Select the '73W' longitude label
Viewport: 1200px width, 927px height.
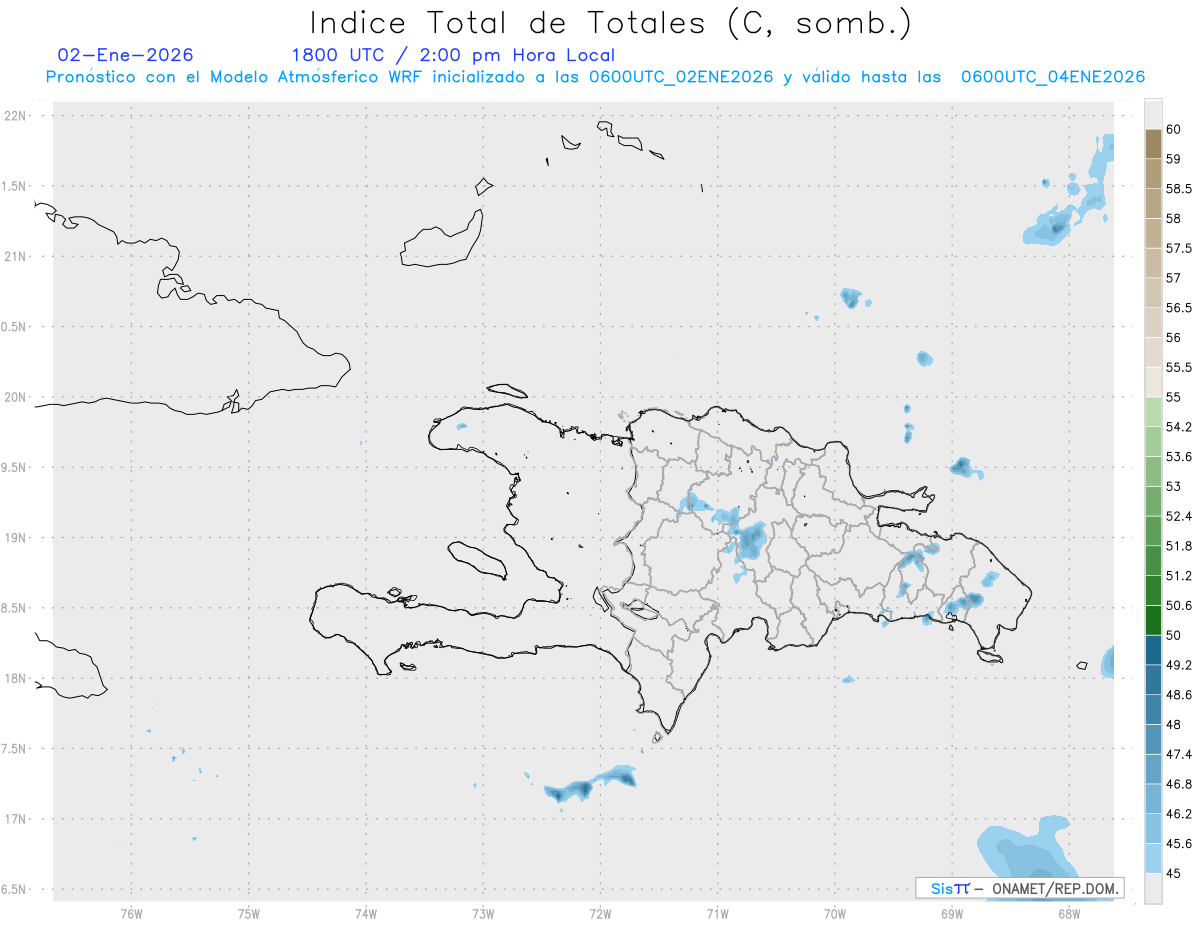click(x=483, y=914)
